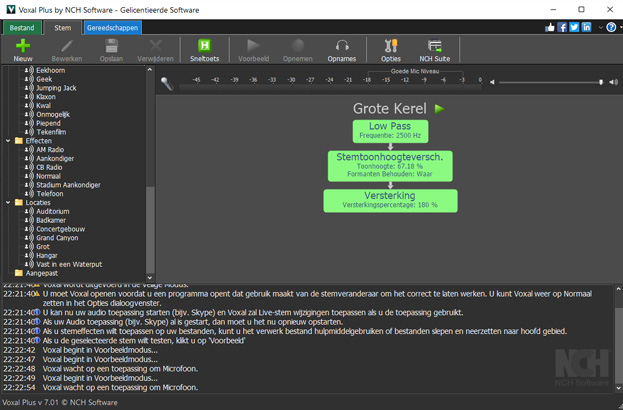Select the Auditorium location
The image size is (623, 410).
tap(52, 211)
